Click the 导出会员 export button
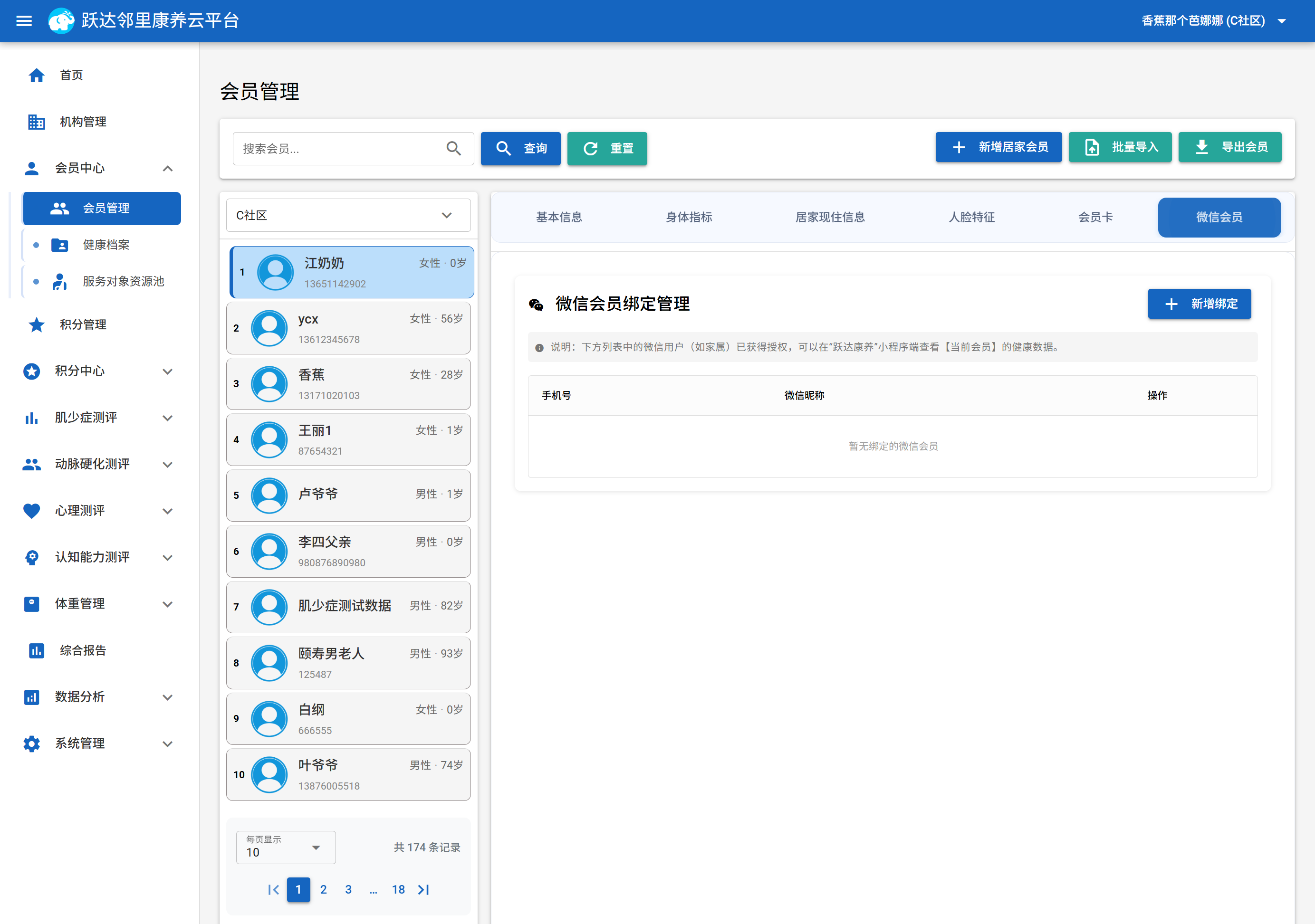This screenshot has width=1315, height=924. 1230,147
